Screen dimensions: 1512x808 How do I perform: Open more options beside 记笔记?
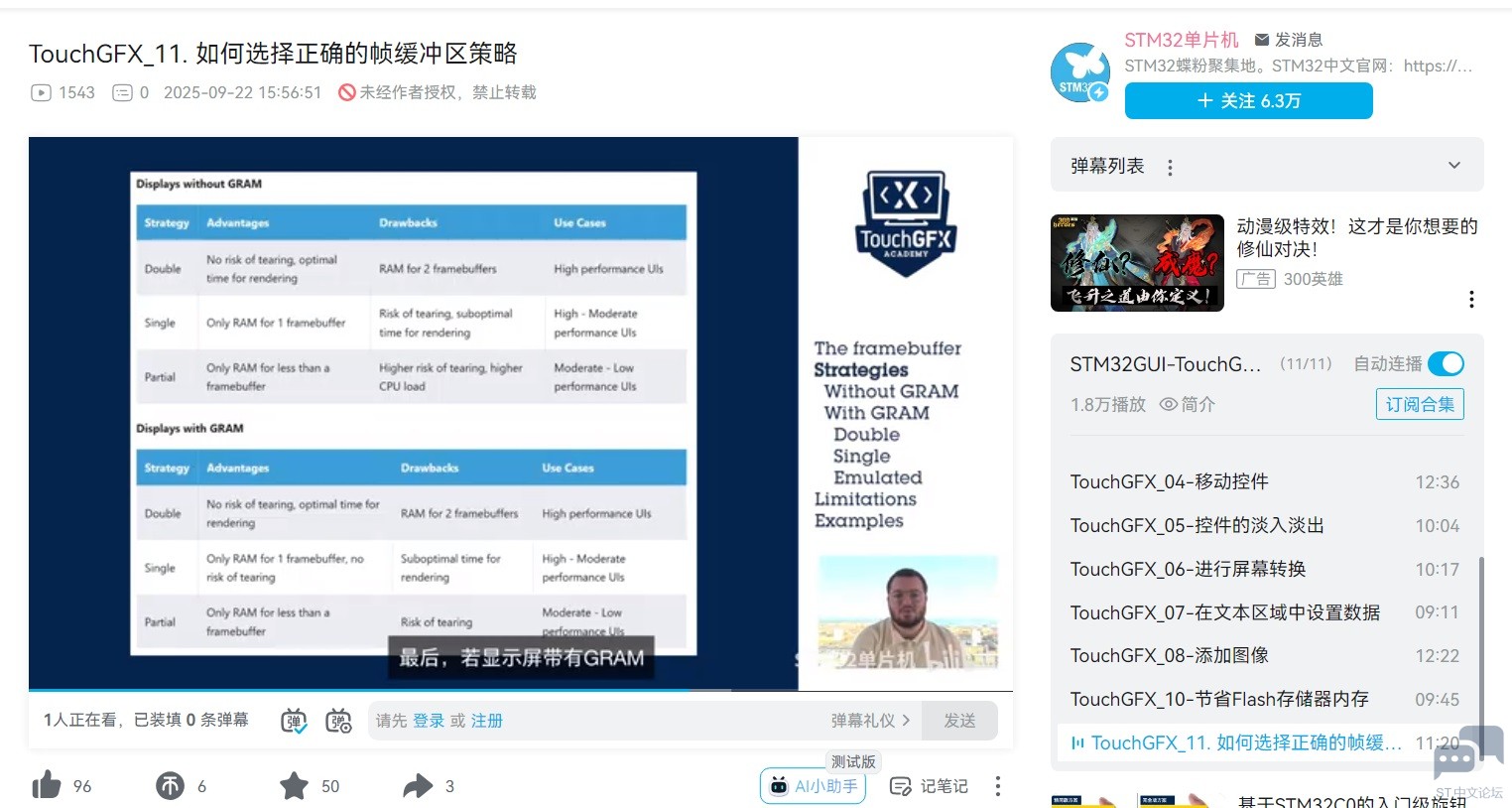(x=997, y=786)
